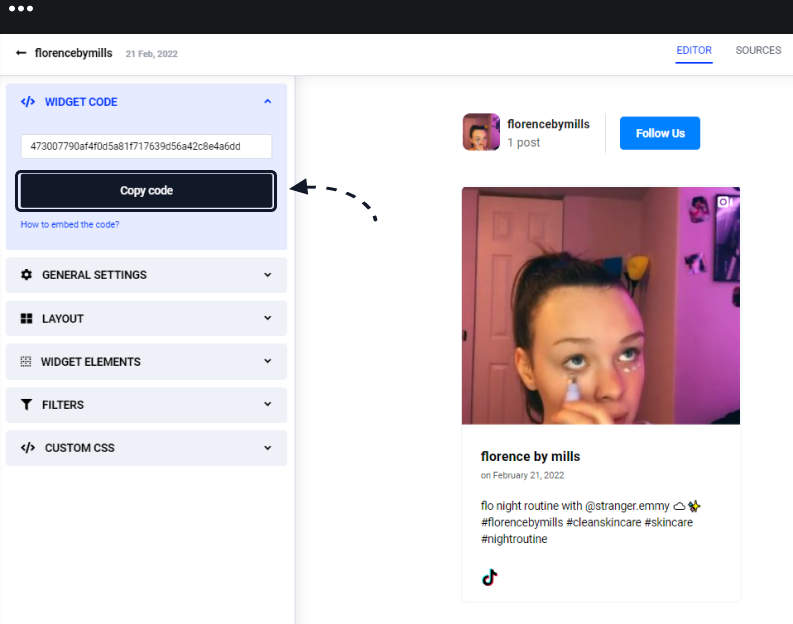Click the 'WIDGET ELEMENTS' label
The width and height of the screenshot is (793, 624).
(x=91, y=362)
